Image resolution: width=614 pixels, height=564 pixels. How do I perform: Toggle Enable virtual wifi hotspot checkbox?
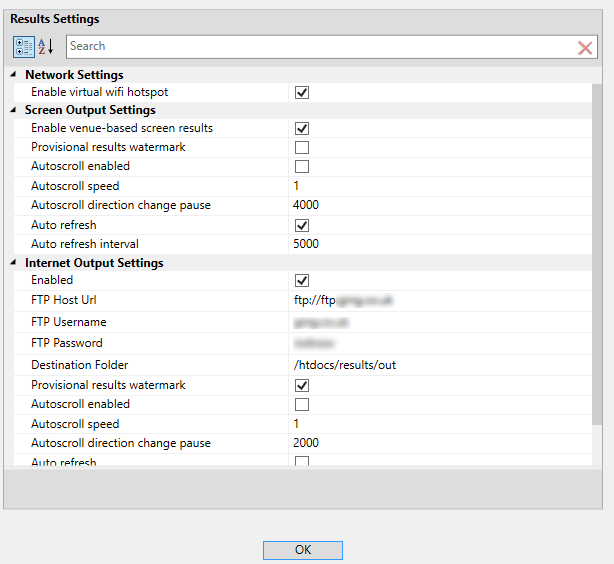302,92
